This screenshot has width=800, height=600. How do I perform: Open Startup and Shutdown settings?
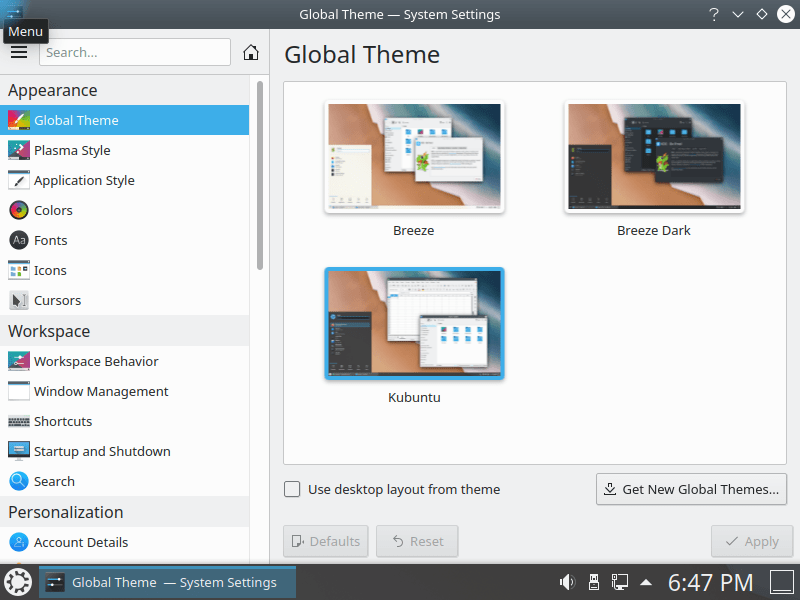click(124, 452)
